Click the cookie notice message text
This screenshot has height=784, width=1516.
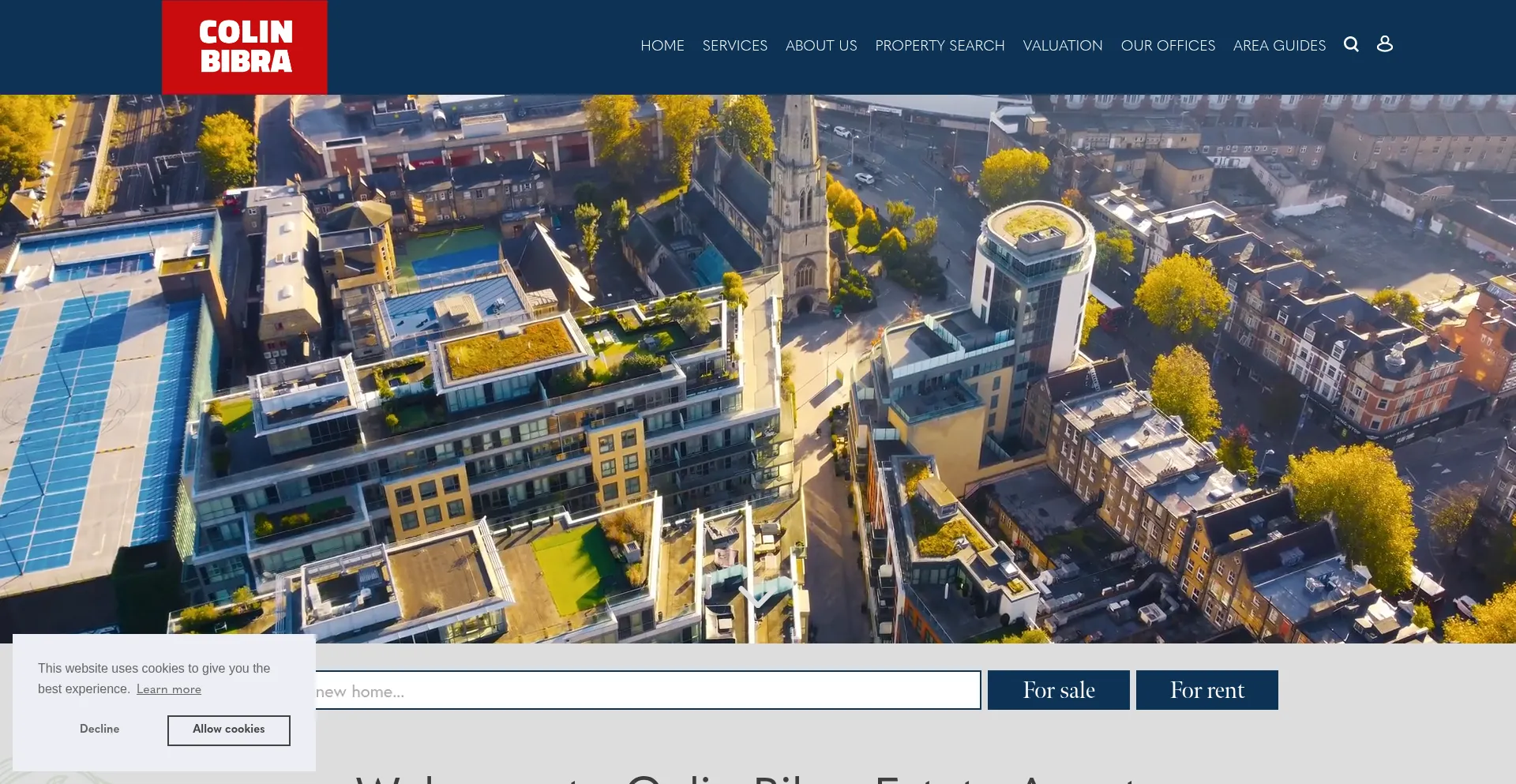coord(154,669)
